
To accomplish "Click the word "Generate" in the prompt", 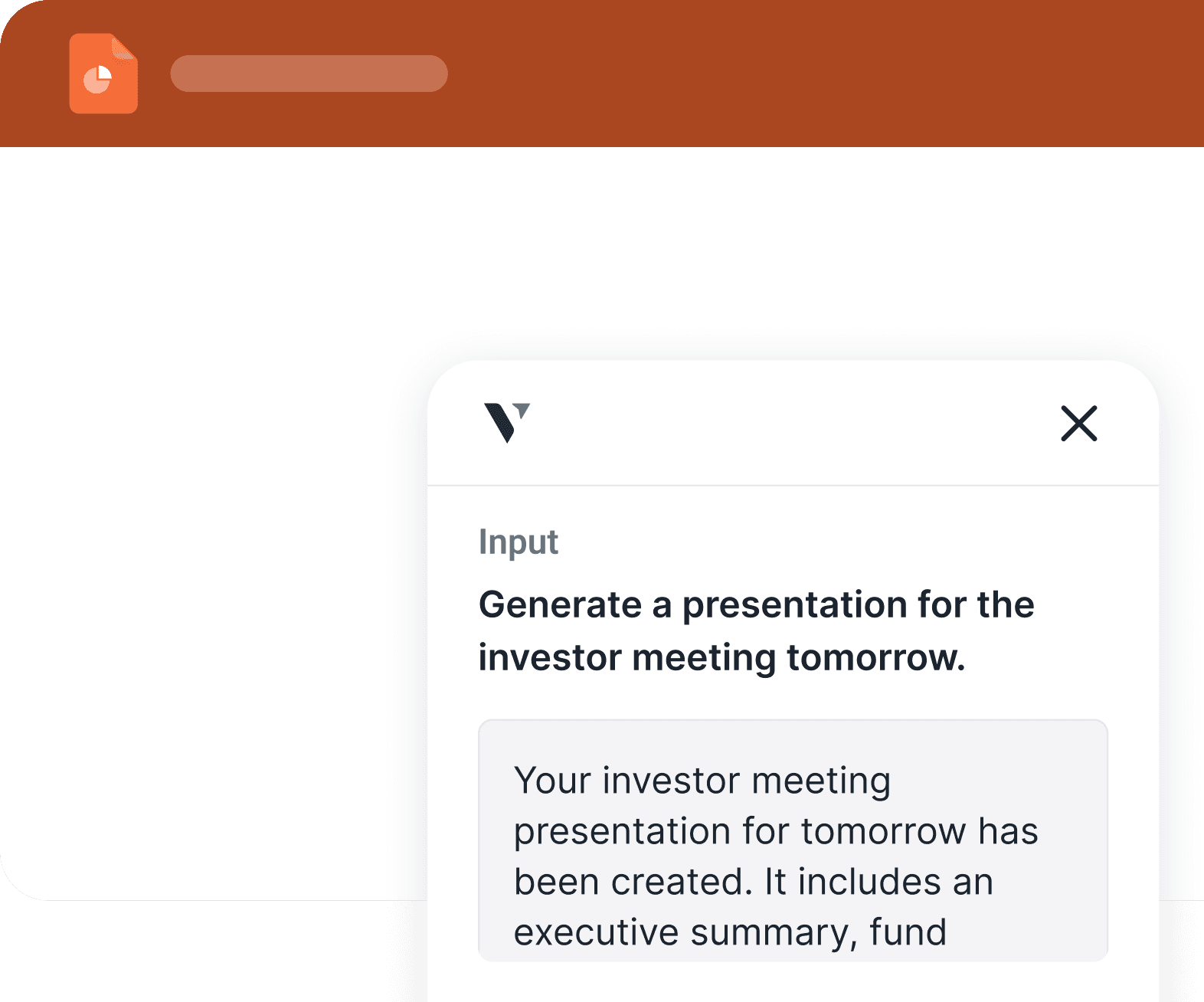I will 561,604.
